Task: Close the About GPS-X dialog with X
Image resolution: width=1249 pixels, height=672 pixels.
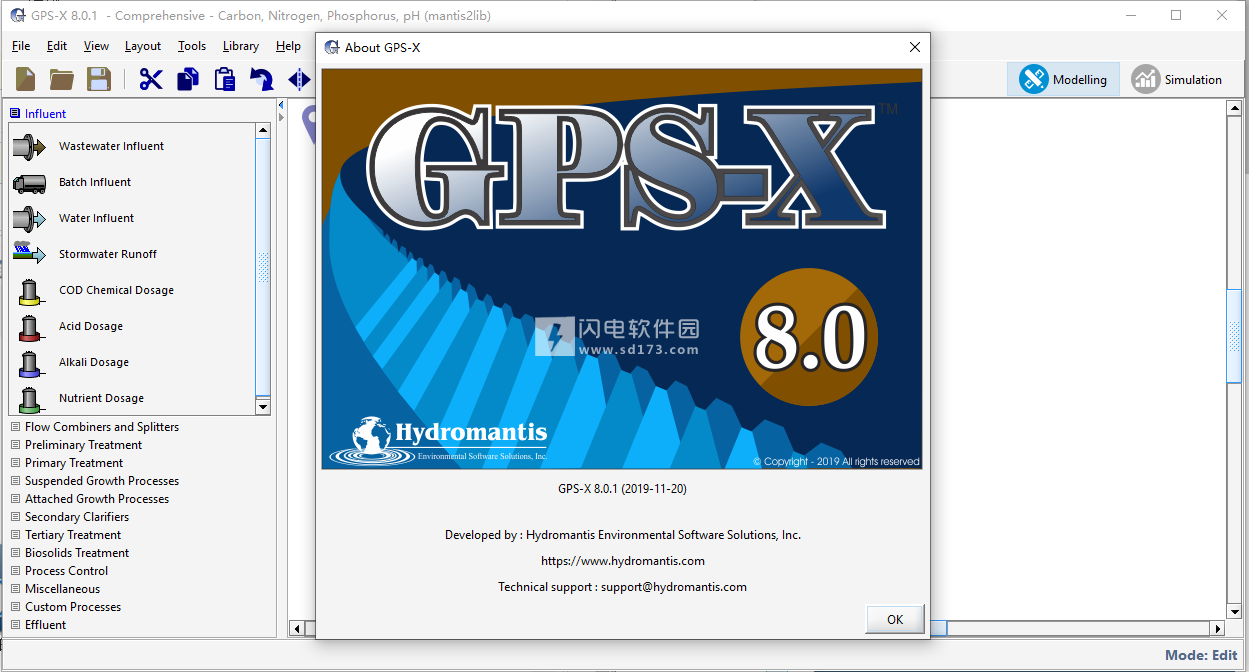Action: click(914, 47)
